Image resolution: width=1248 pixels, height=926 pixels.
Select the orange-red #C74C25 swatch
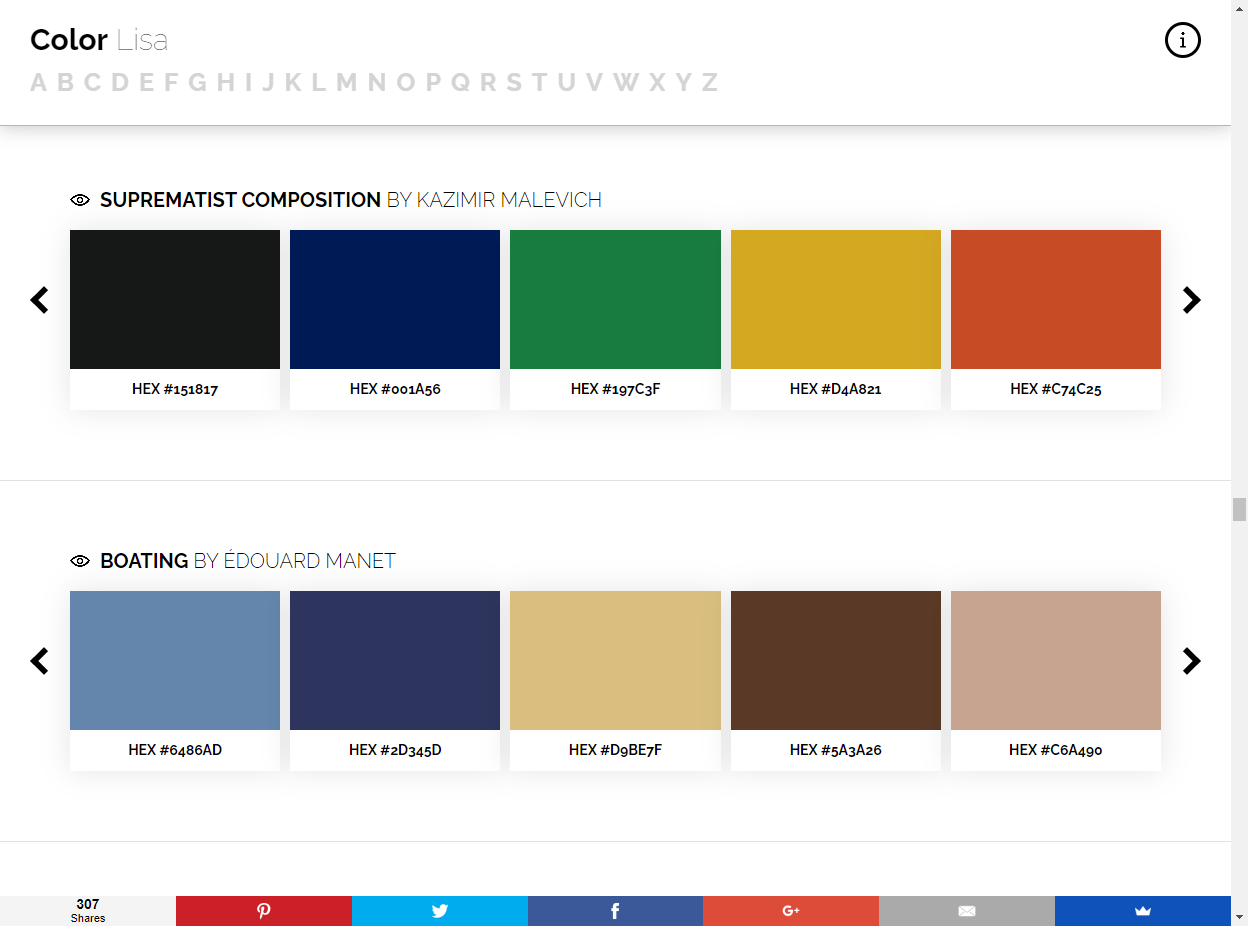(x=1056, y=299)
